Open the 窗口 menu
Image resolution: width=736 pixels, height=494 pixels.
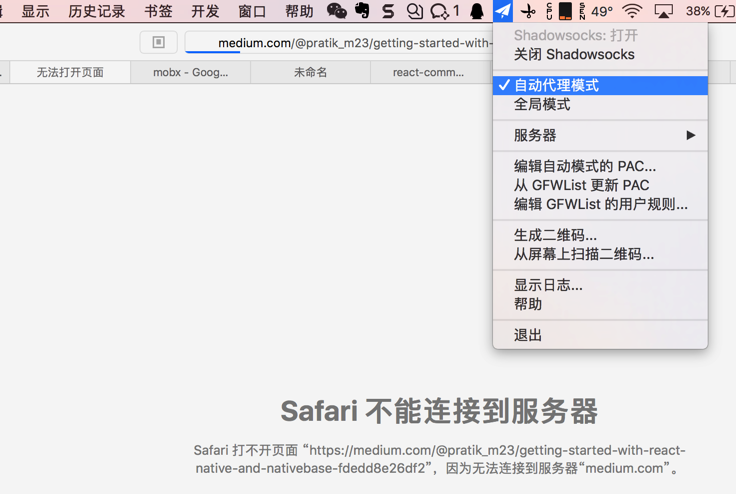[x=252, y=11]
